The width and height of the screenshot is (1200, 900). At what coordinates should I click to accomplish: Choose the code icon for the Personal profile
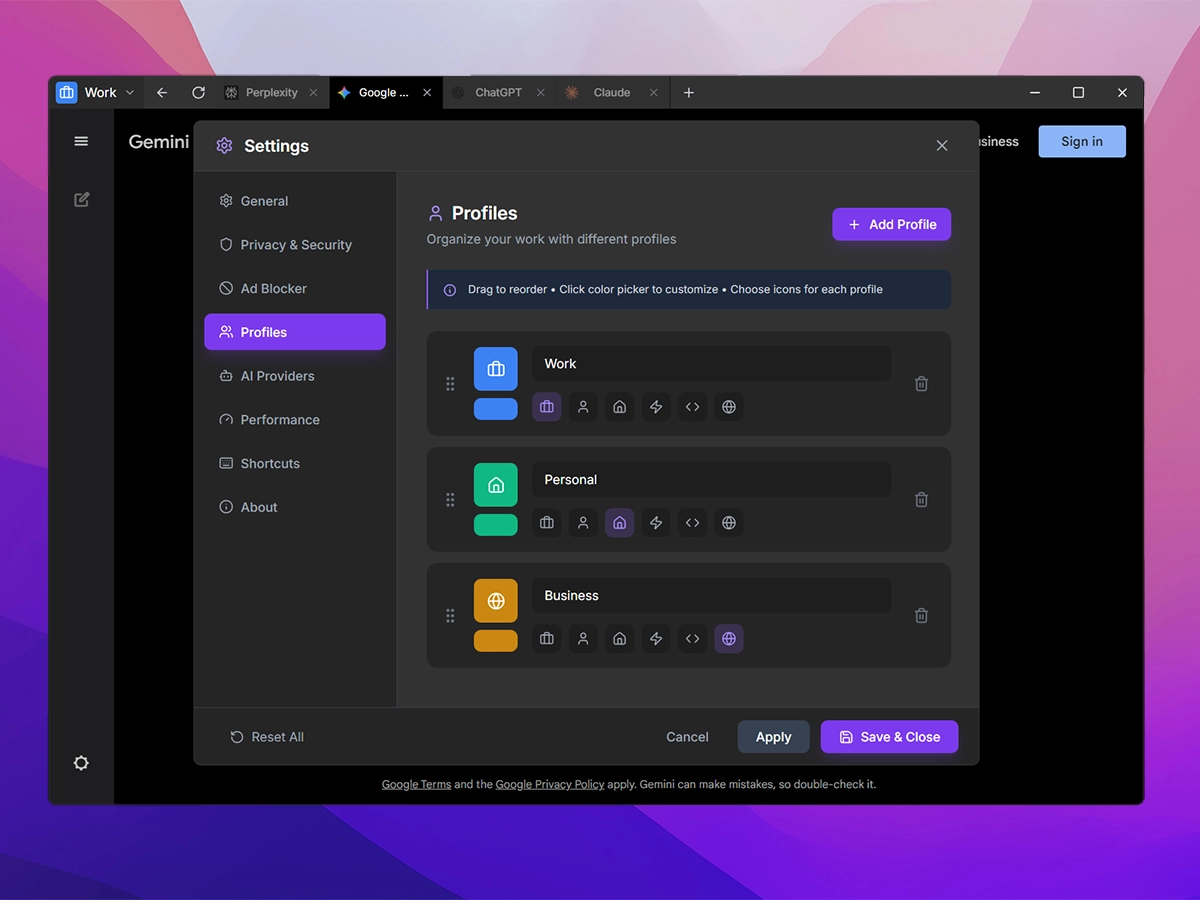tap(692, 523)
